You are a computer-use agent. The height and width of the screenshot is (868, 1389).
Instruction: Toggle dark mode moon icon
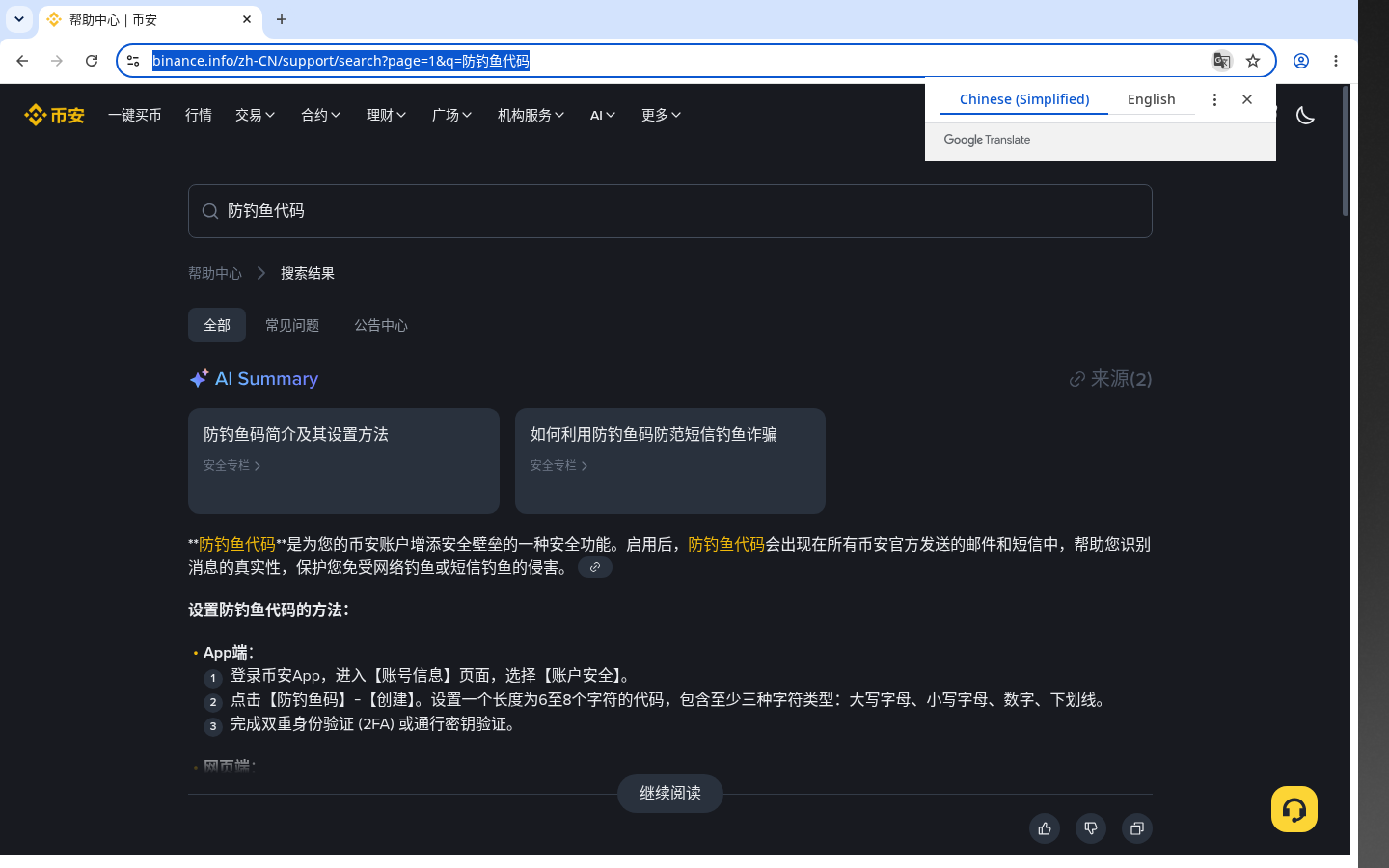(1305, 116)
